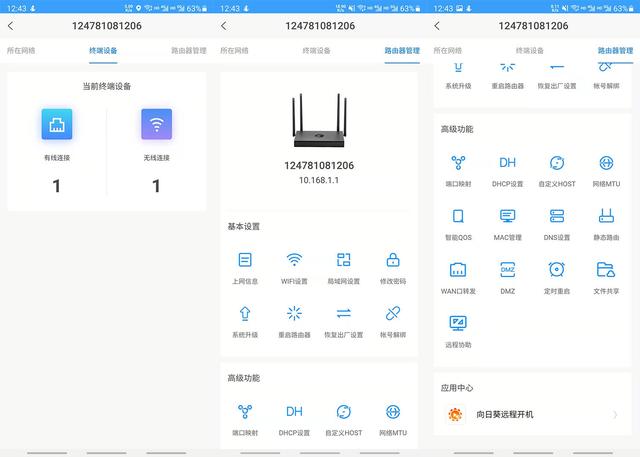Open 修改密码 lock icon in the middle screen
This screenshot has width=640, height=457.
(x=393, y=260)
